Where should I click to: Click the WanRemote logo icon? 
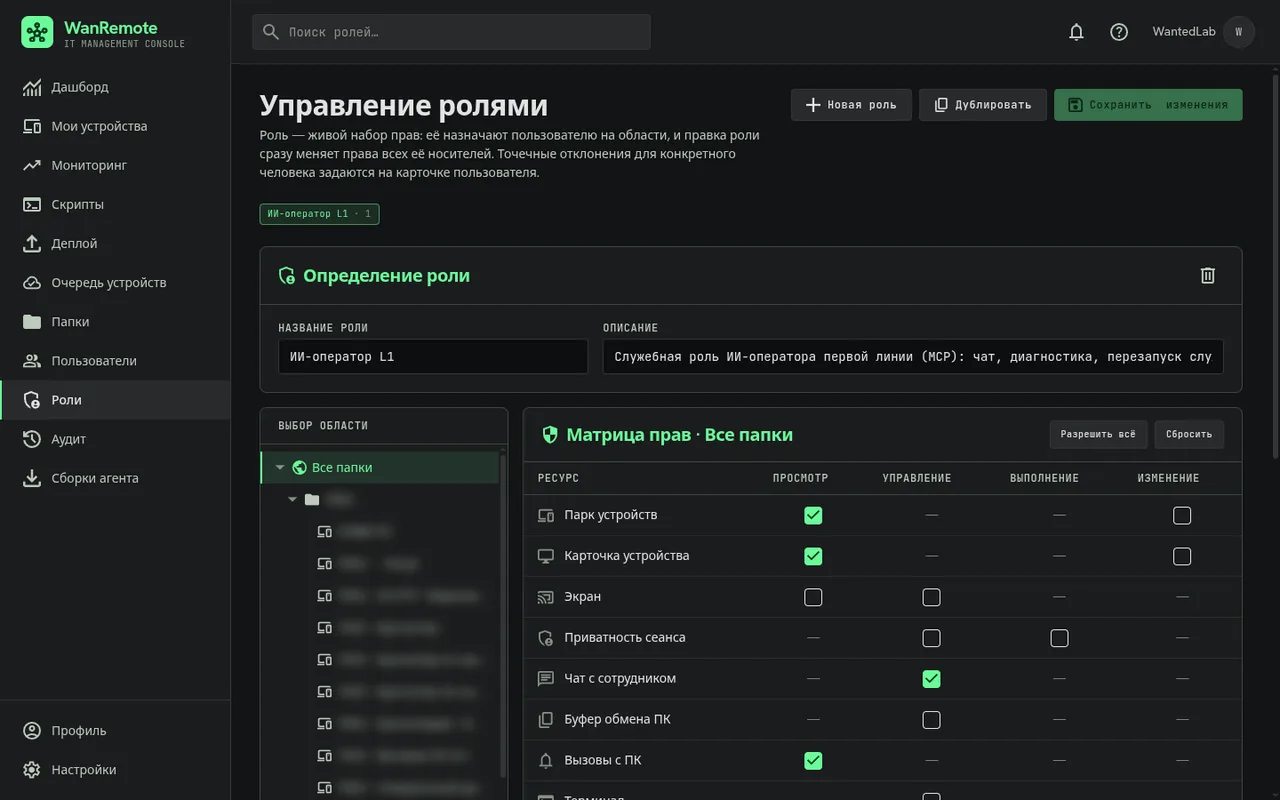coord(37,32)
